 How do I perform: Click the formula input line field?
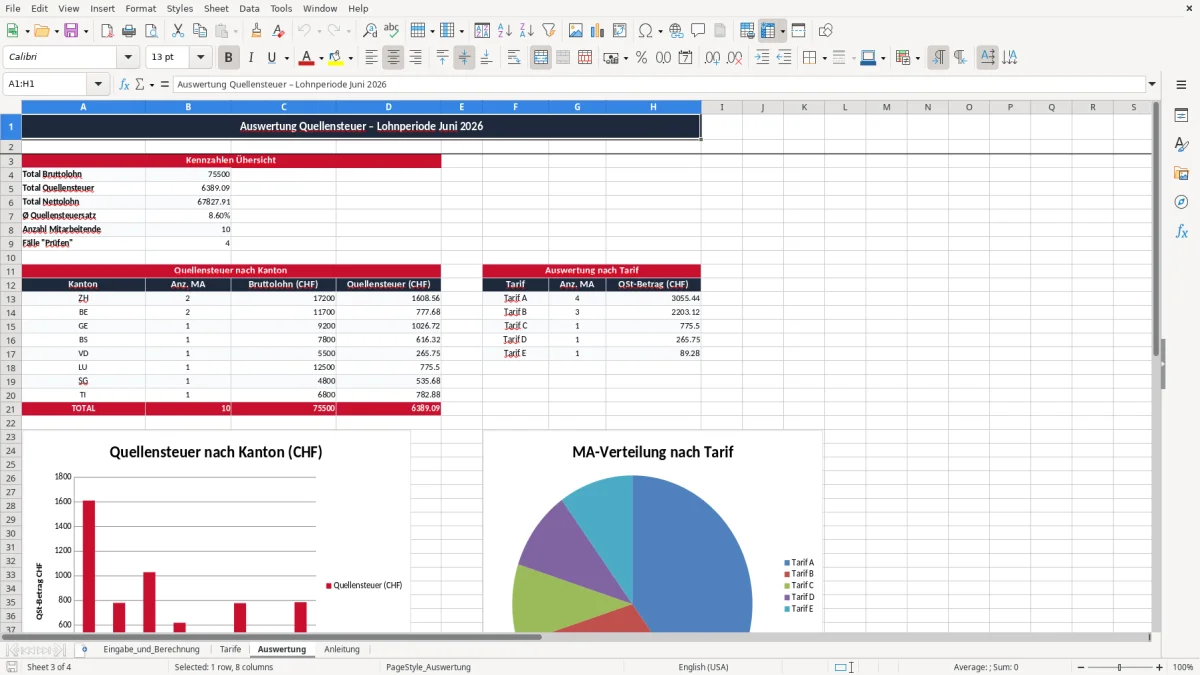(x=659, y=84)
